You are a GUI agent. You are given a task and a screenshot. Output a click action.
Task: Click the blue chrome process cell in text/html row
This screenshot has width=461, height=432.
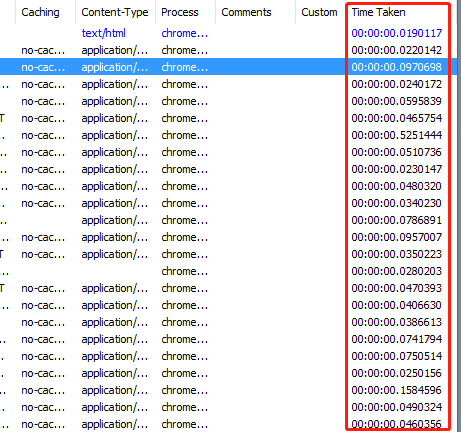click(x=185, y=33)
